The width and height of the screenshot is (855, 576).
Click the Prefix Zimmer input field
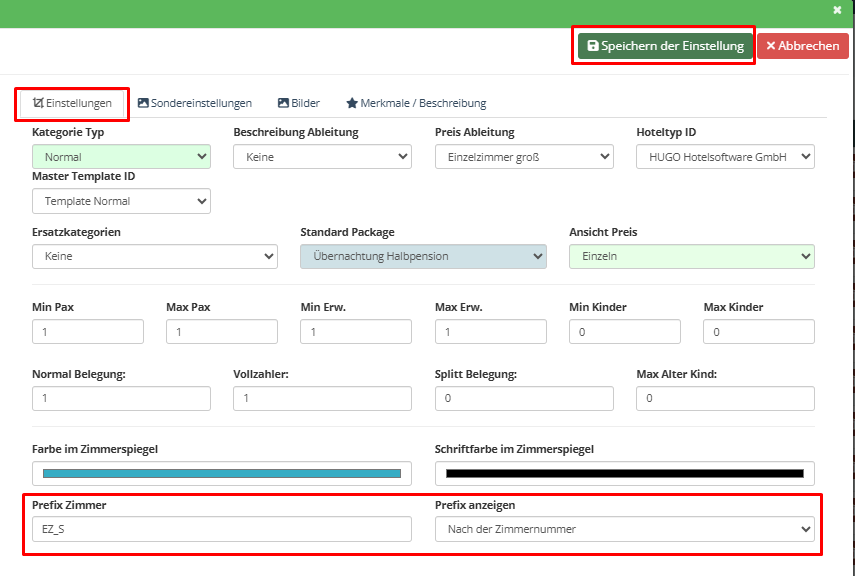(222, 529)
